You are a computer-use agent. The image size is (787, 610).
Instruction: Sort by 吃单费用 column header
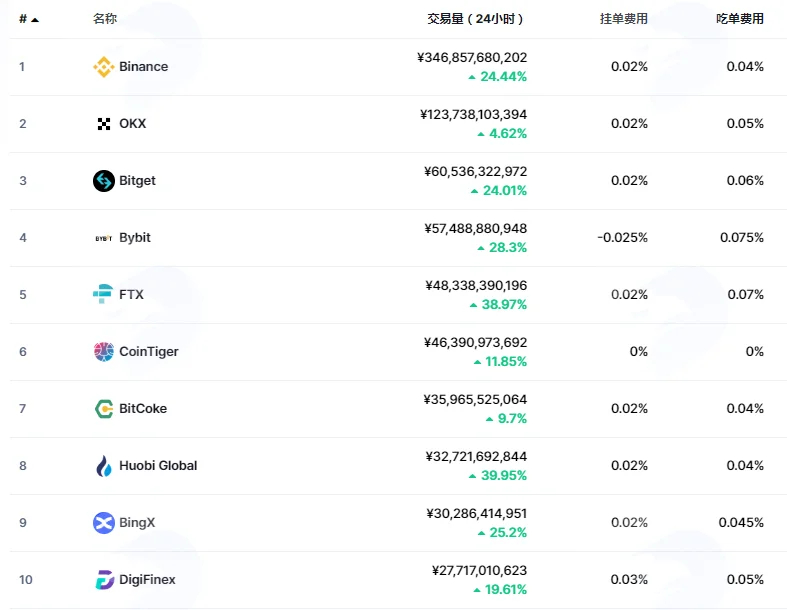point(740,19)
